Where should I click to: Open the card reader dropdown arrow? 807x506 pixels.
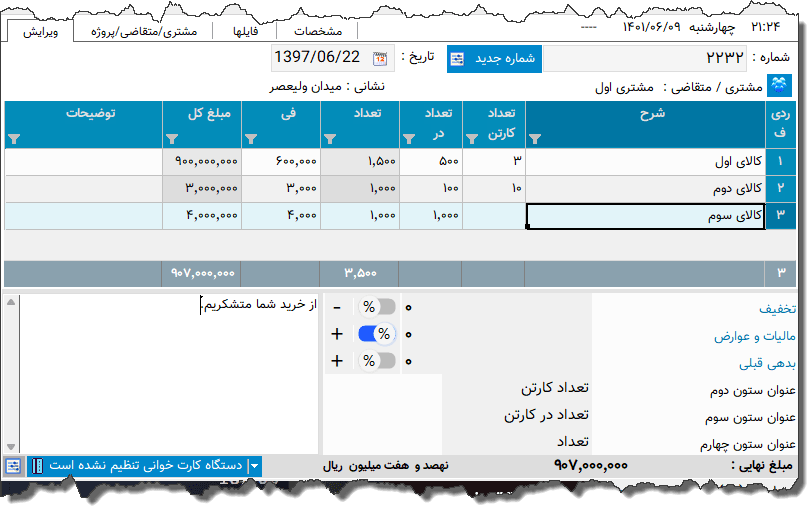pyautogui.click(x=254, y=466)
